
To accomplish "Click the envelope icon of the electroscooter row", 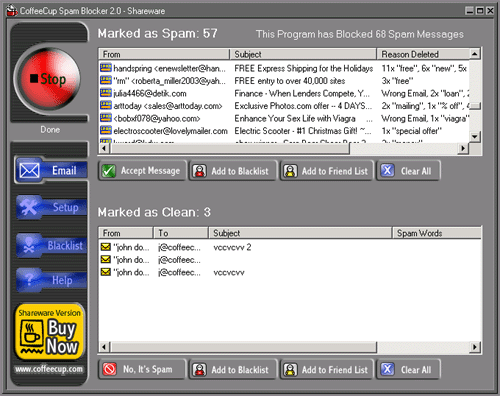I will tap(106, 130).
